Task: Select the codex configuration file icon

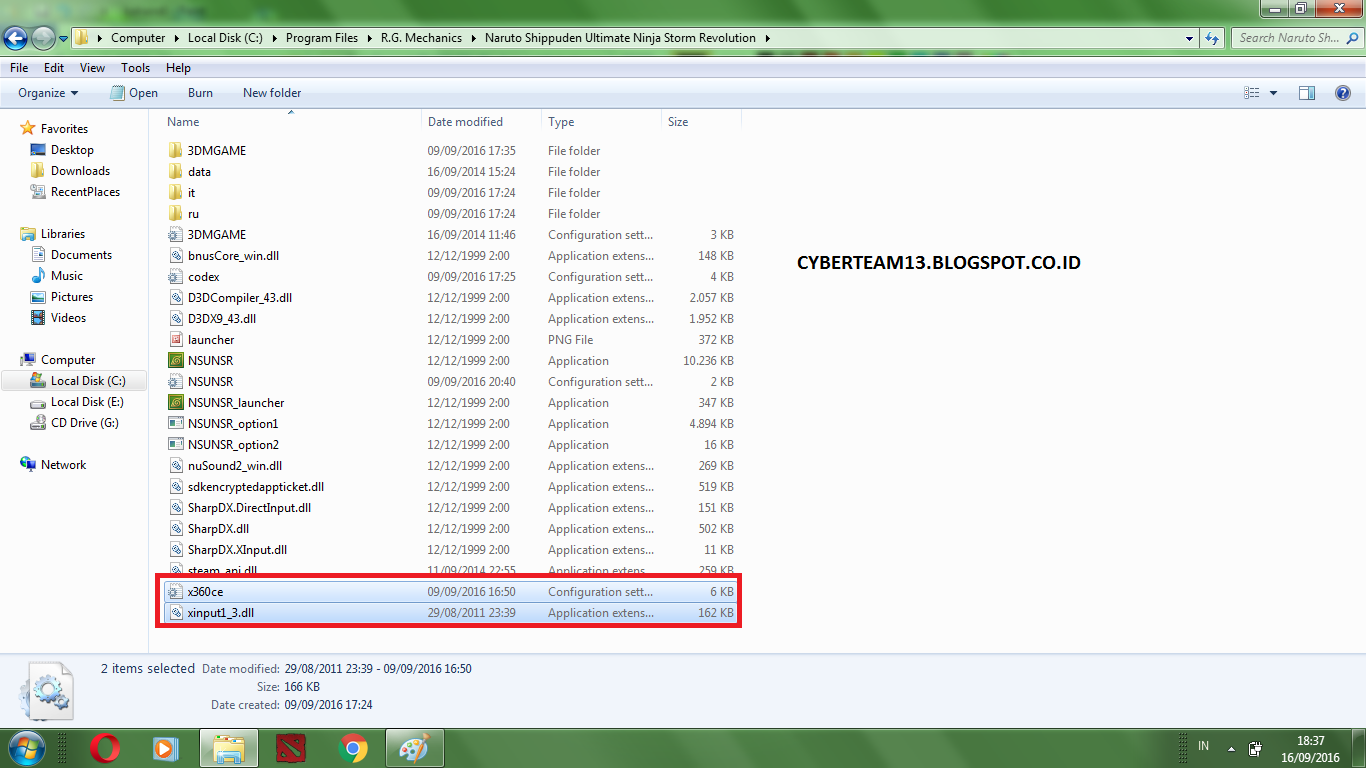Action: (175, 277)
